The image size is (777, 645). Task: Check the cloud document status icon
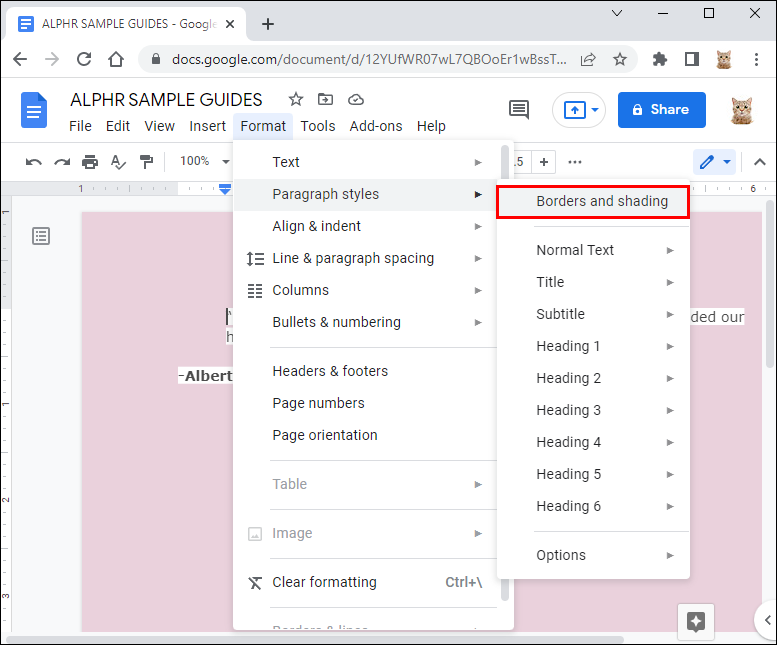point(356,100)
